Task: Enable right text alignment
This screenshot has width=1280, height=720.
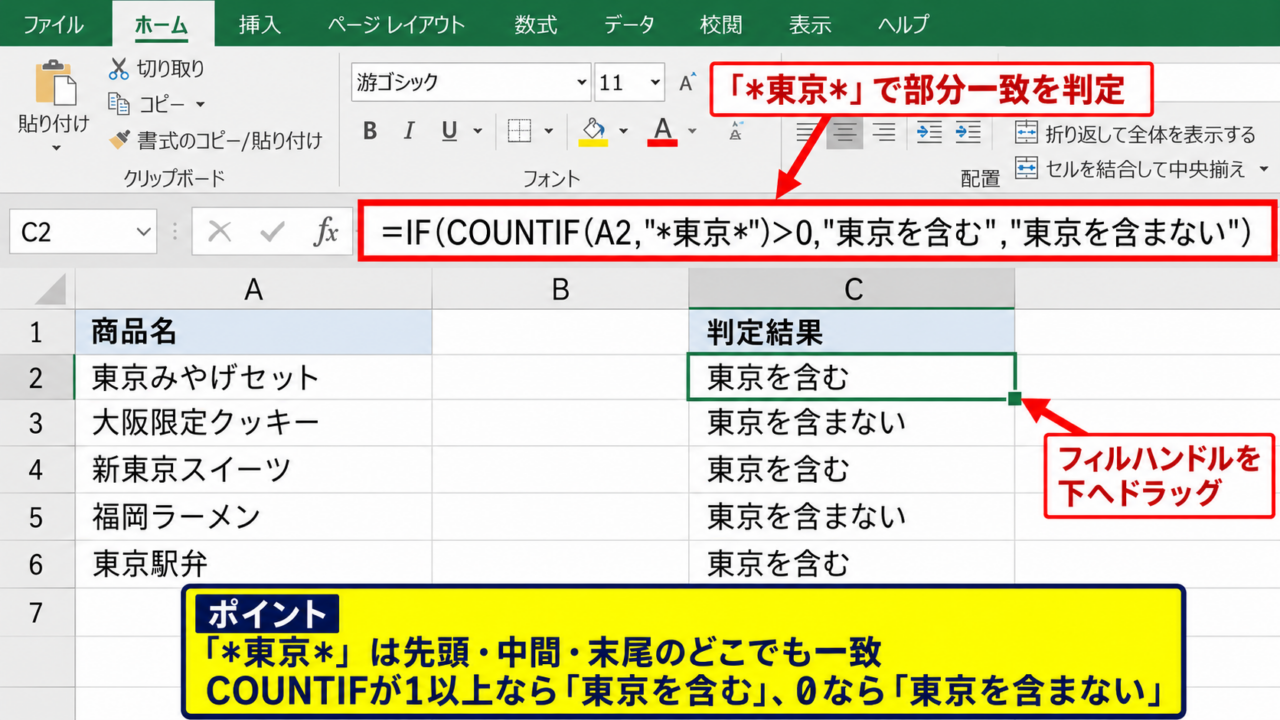Action: click(x=883, y=131)
